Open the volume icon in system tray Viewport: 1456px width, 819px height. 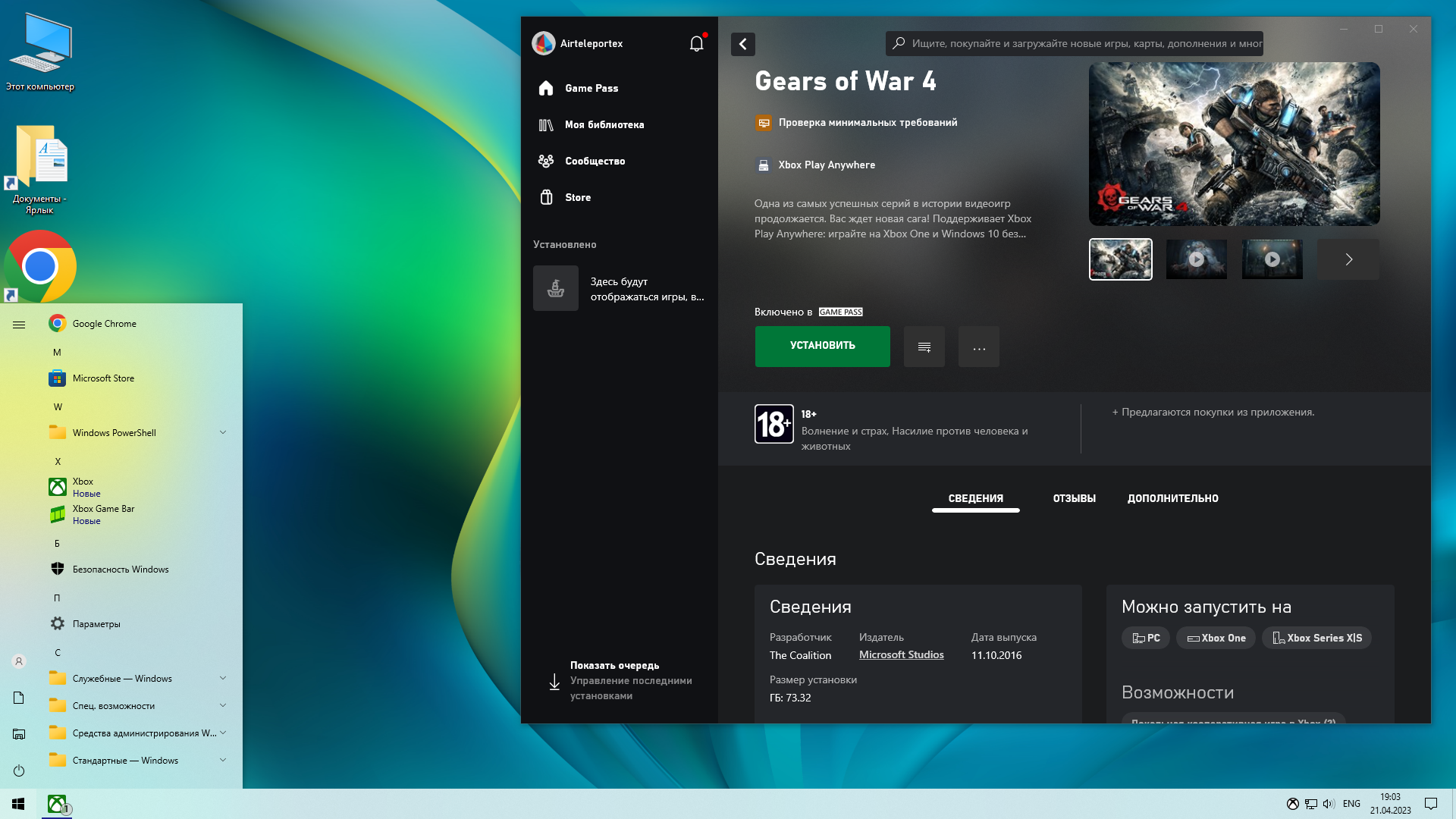(x=1329, y=804)
